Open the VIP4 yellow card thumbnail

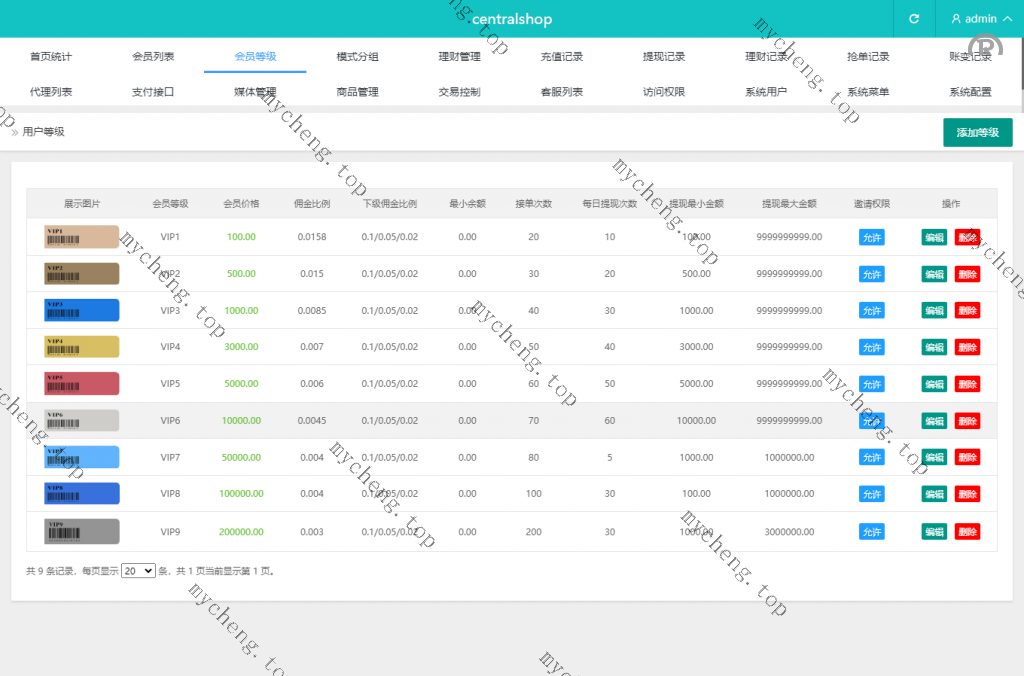click(x=82, y=347)
